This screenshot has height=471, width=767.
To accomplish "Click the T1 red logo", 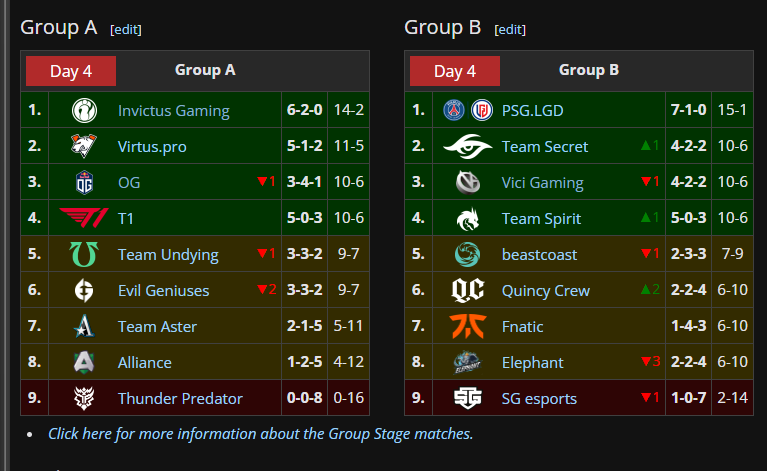I will pyautogui.click(x=85, y=219).
